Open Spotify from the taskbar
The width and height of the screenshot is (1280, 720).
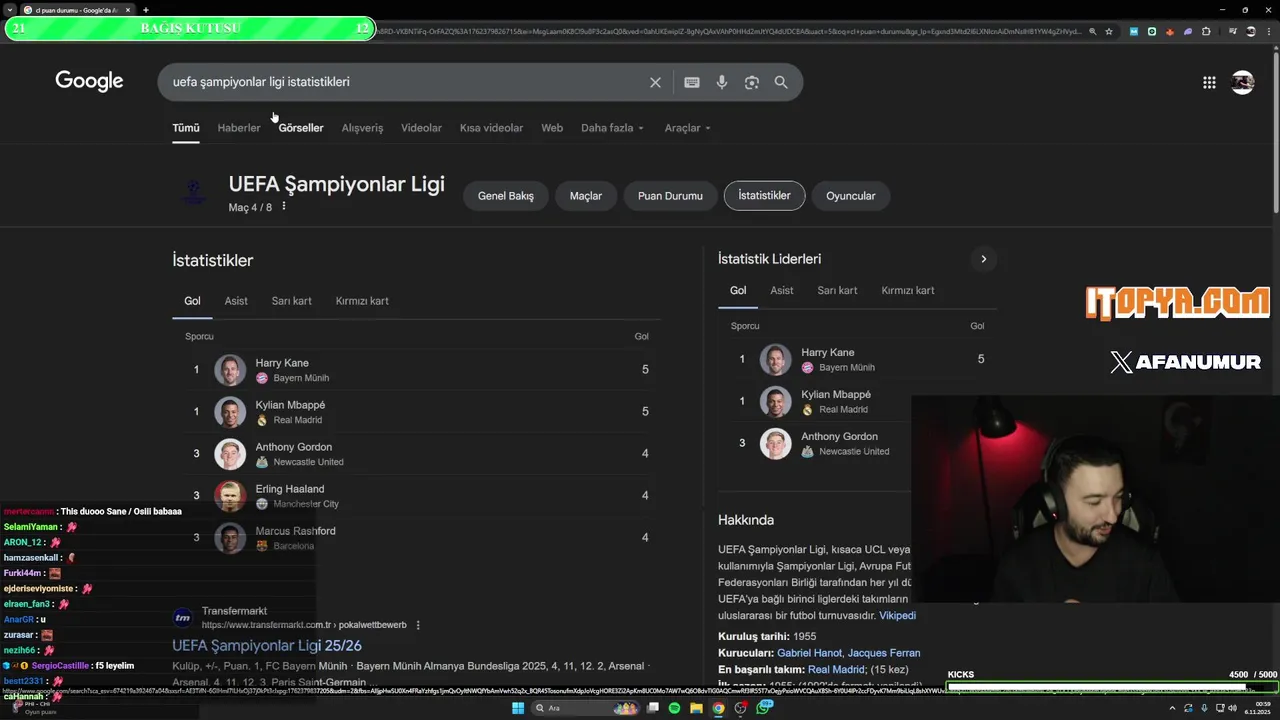674,708
